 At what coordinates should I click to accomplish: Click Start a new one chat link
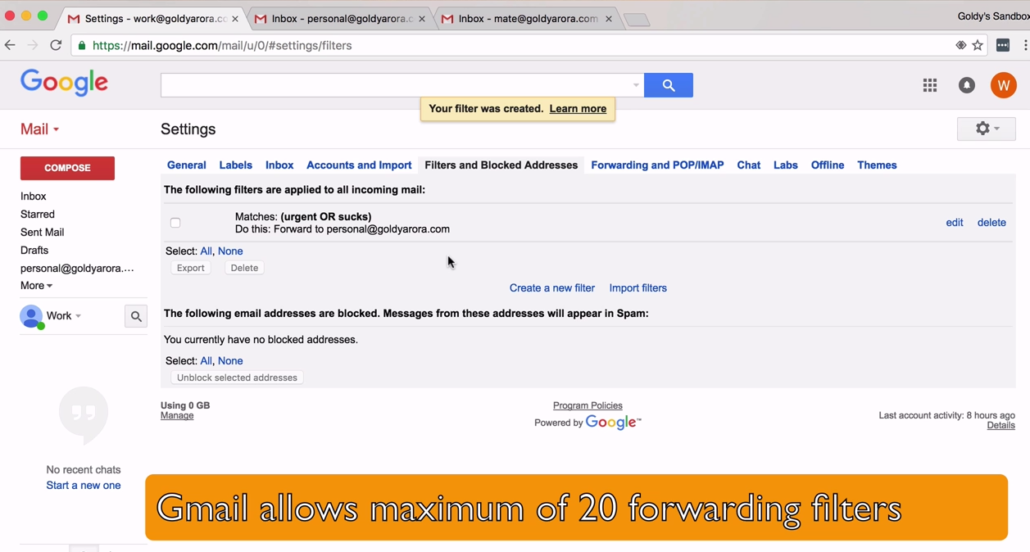tap(83, 485)
